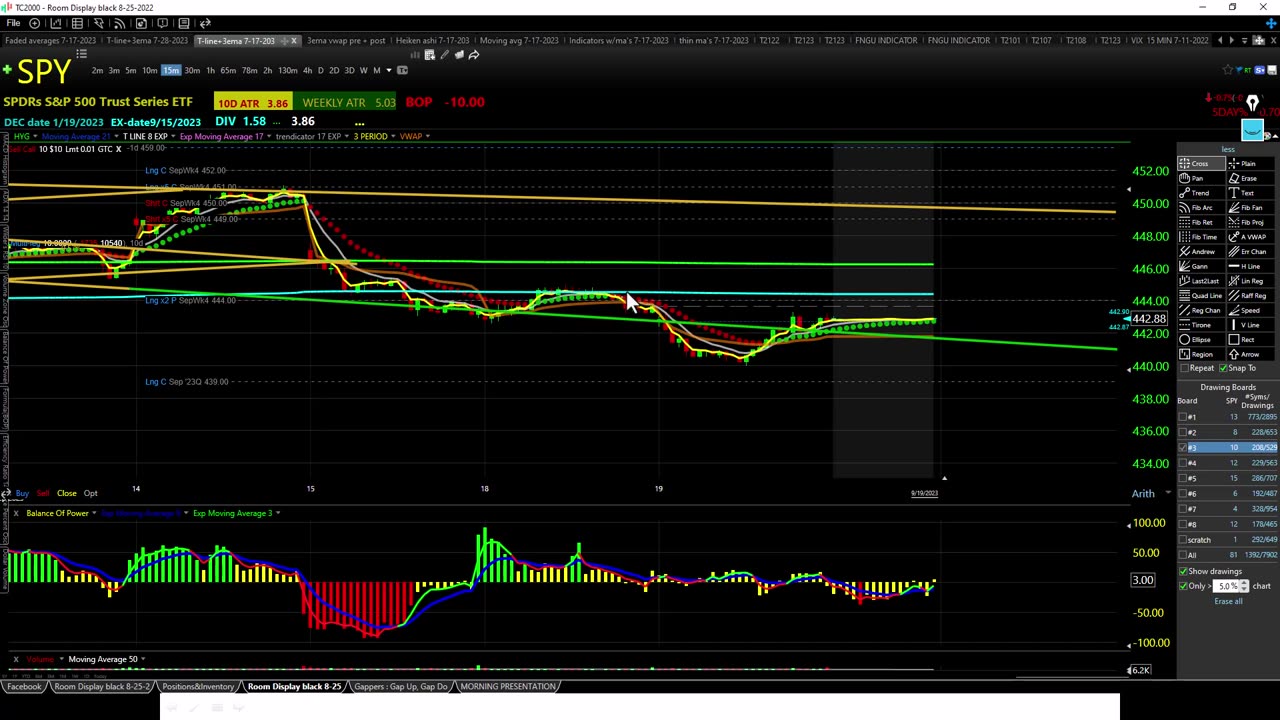Toggle the Only > percent chart checkbox

click(x=1184, y=586)
